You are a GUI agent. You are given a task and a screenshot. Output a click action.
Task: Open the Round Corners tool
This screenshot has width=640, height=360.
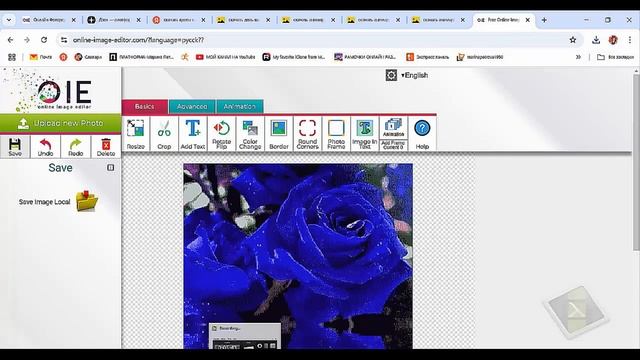(307, 134)
